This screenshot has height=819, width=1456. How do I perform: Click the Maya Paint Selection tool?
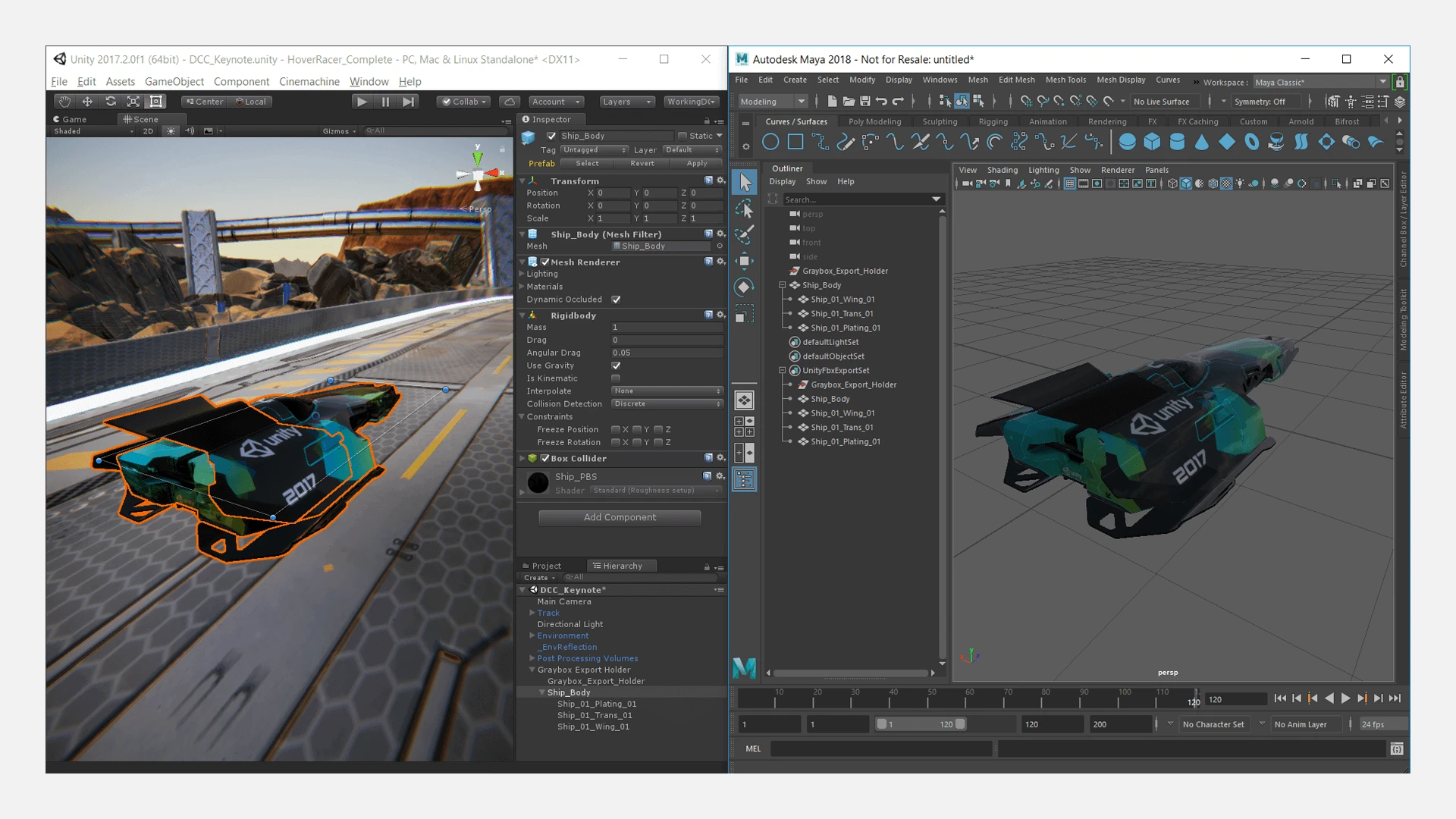(x=745, y=234)
